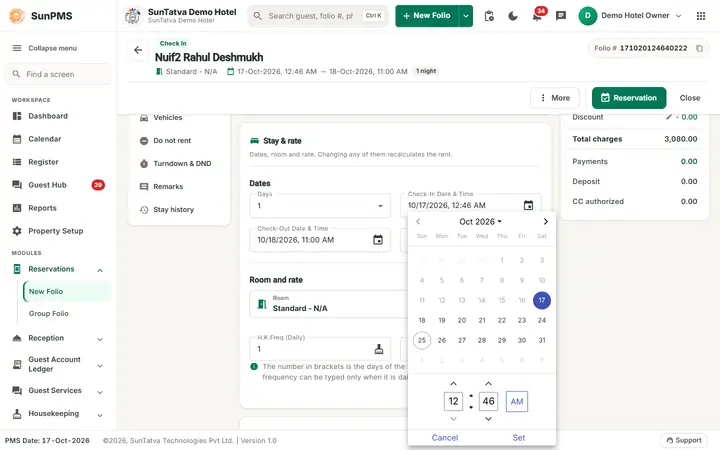This screenshot has height=450, width=720.
Task: Select the 25th in date picker
Action: tap(422, 340)
